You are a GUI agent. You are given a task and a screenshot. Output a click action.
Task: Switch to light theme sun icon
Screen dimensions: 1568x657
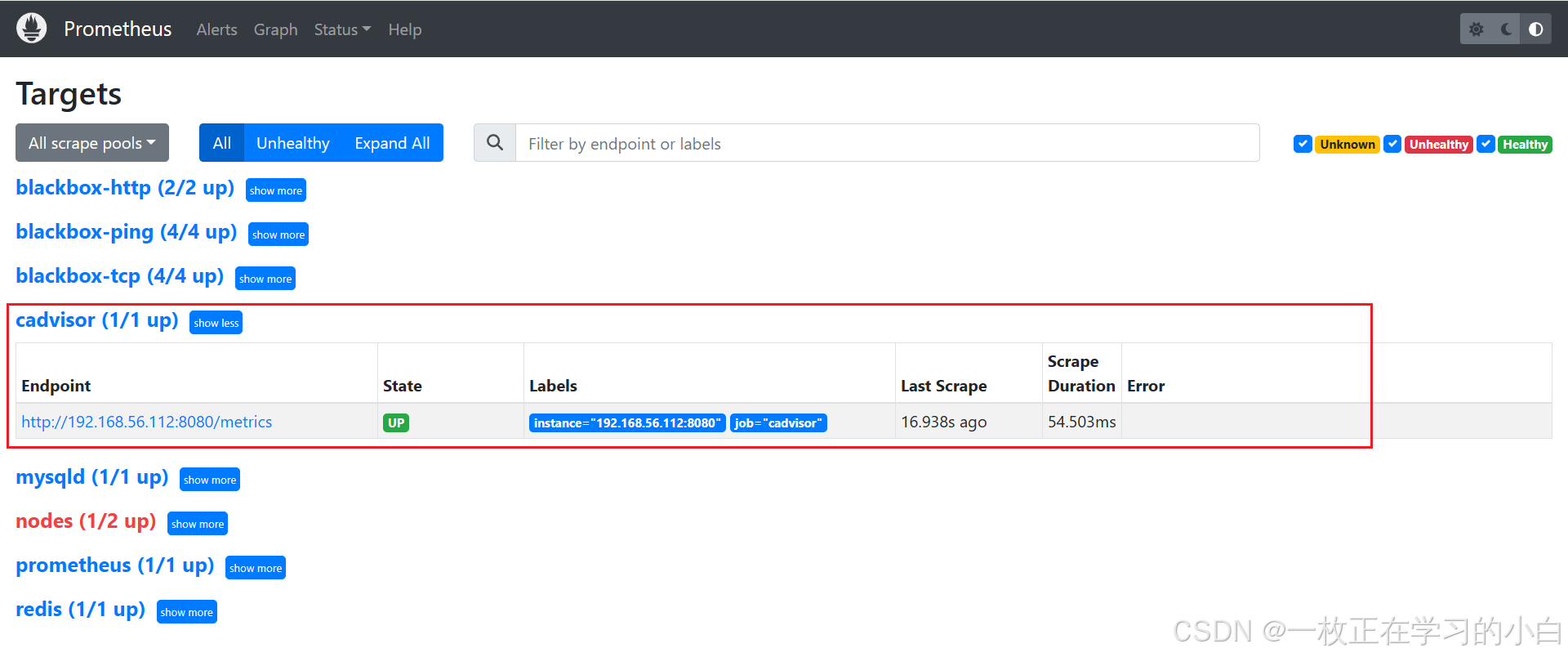(1476, 29)
